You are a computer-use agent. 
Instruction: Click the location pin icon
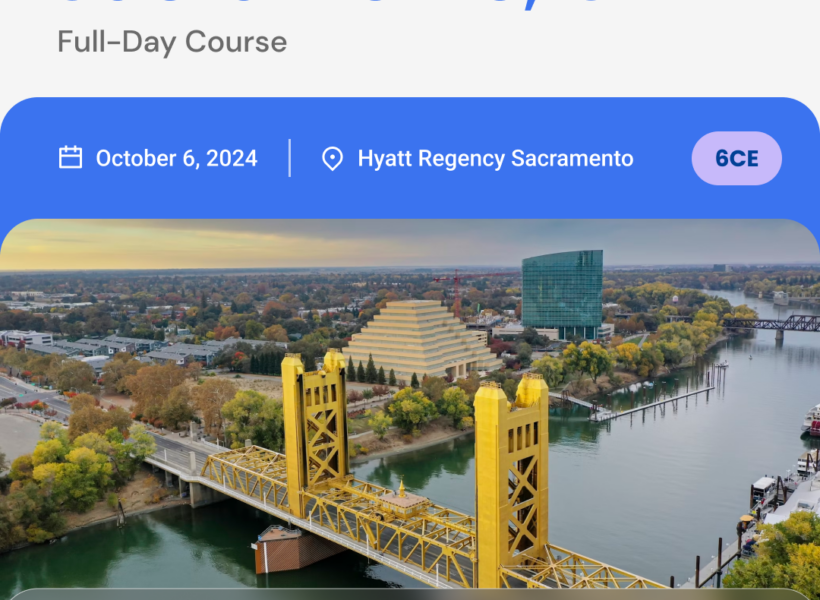click(332, 158)
